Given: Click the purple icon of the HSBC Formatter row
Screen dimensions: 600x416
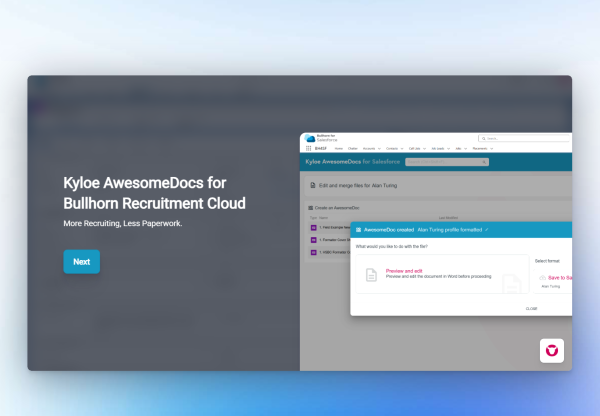Looking at the screenshot, I should 313,252.
